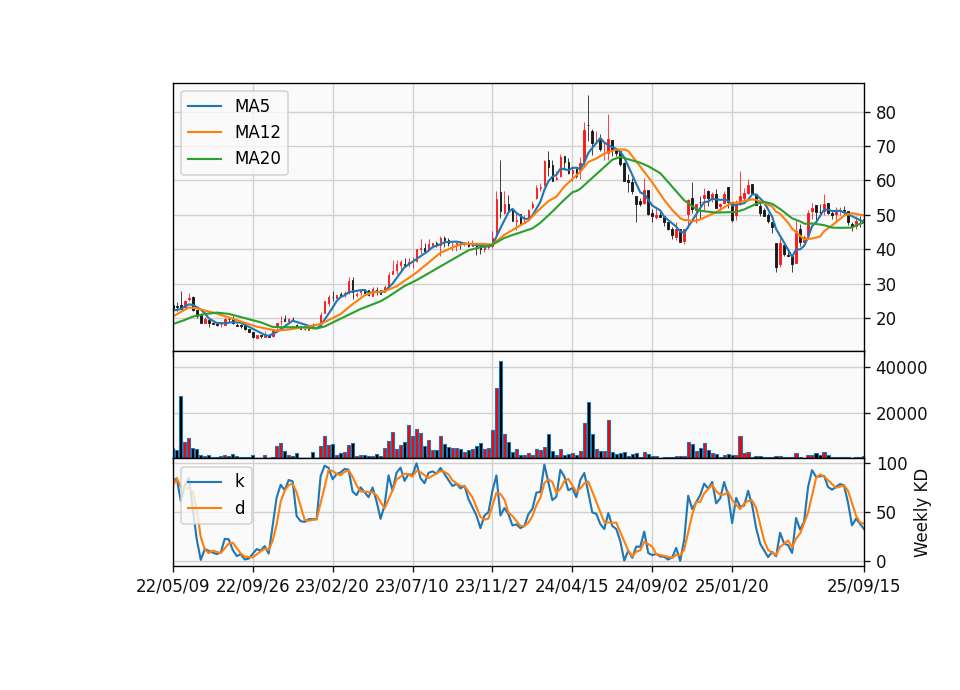Click the Weekly KD axis title
This screenshot has height=690, width=960.
tap(921, 513)
